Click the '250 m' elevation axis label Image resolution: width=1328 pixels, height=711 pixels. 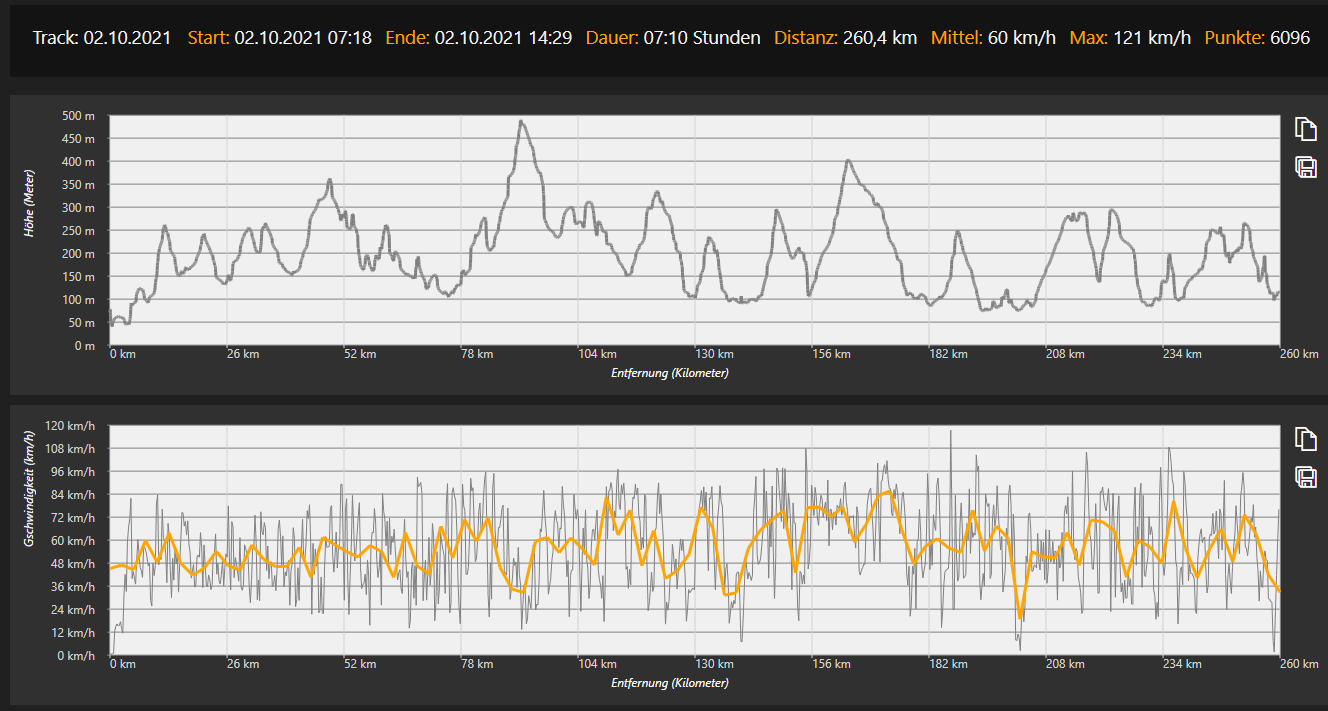click(x=77, y=231)
